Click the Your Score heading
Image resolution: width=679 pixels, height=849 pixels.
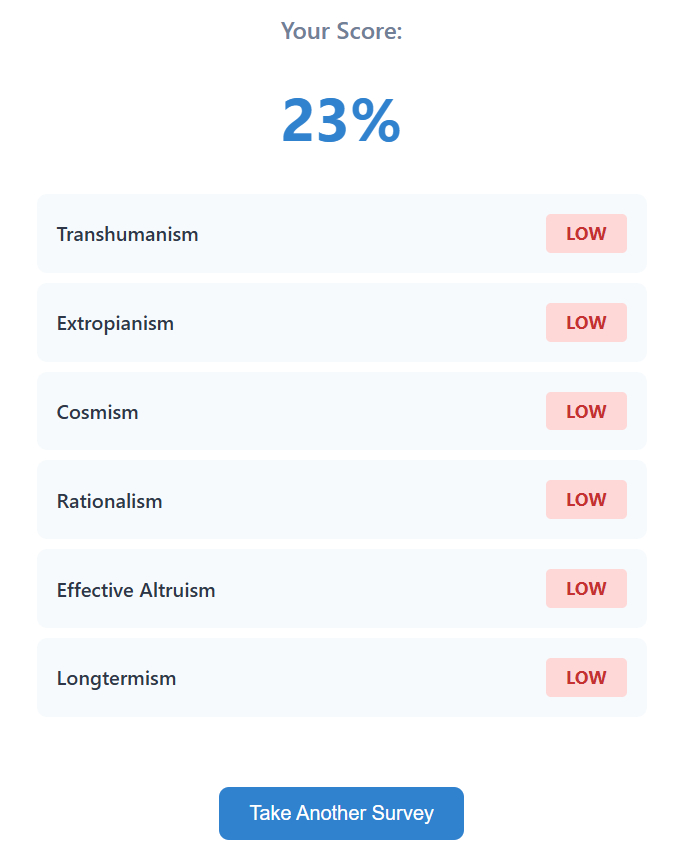point(341,31)
